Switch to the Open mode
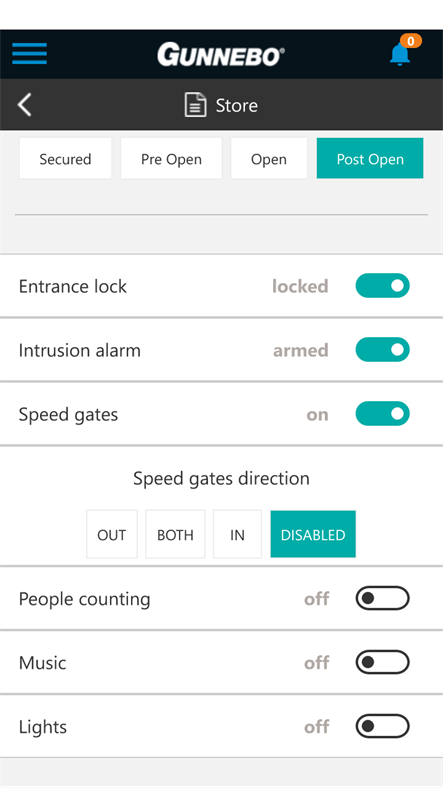Viewport: 443px width, 788px height. (269, 159)
